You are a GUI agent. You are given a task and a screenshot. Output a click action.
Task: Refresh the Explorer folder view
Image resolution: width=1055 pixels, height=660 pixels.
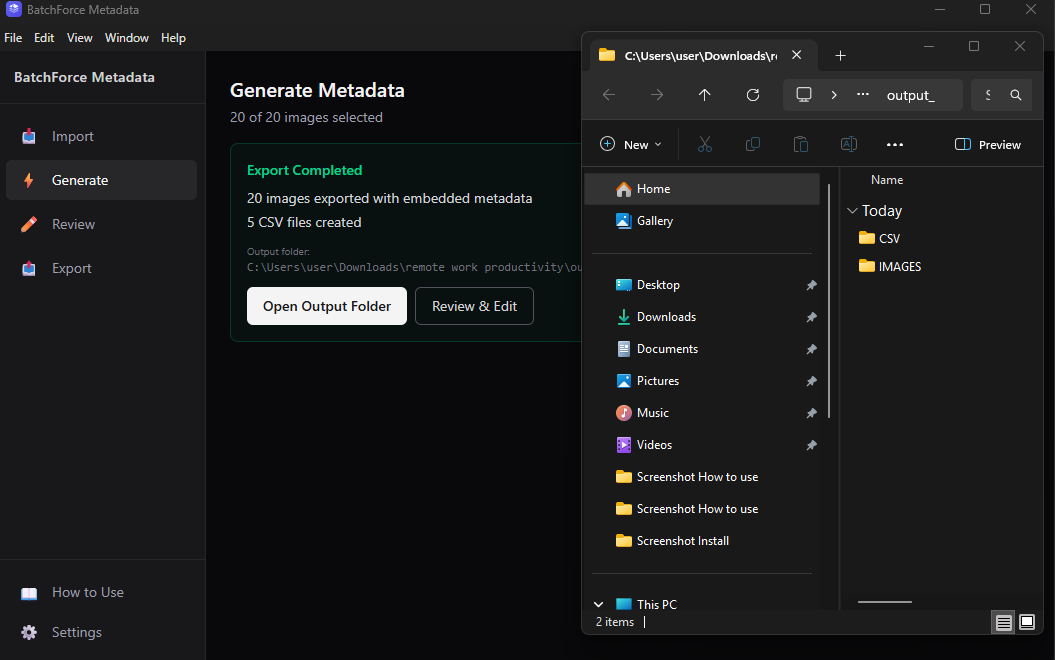753,94
